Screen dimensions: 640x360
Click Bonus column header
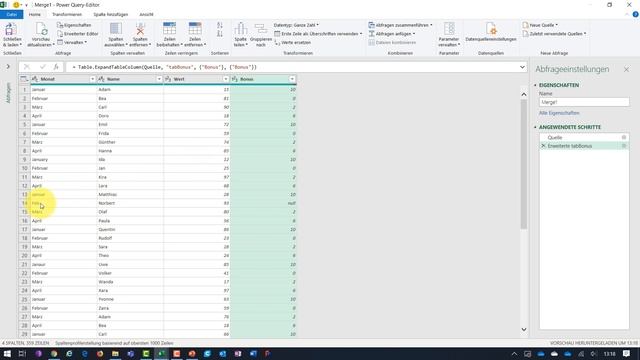tap(263, 79)
